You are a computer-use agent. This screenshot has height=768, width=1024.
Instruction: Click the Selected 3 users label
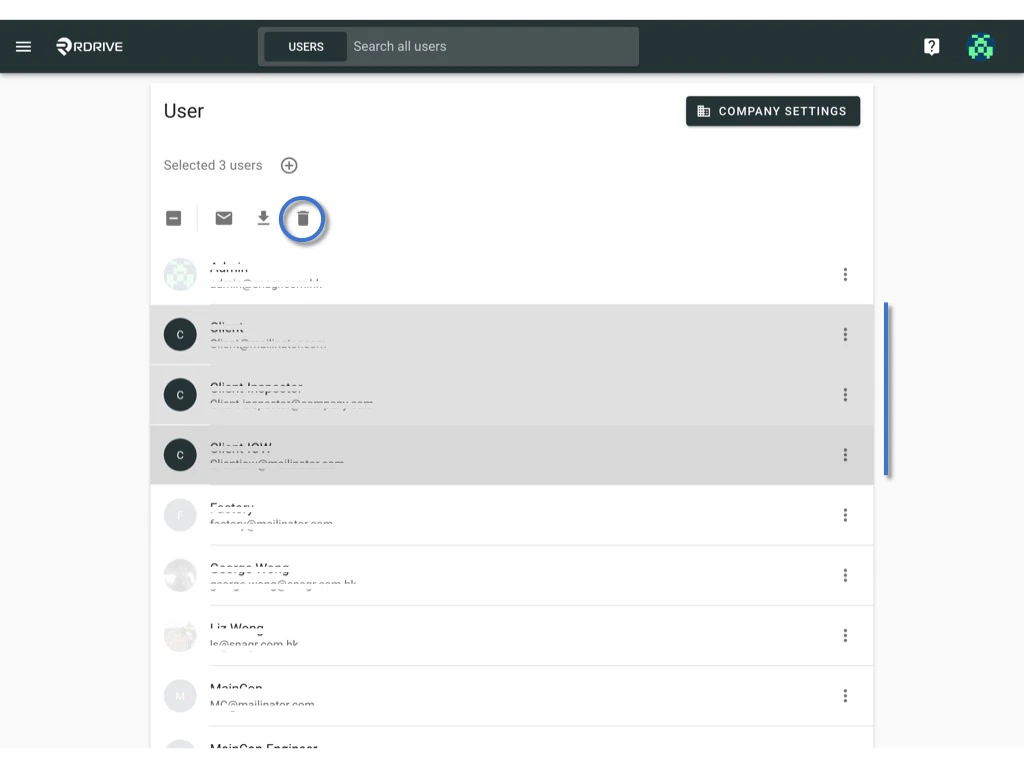212,165
